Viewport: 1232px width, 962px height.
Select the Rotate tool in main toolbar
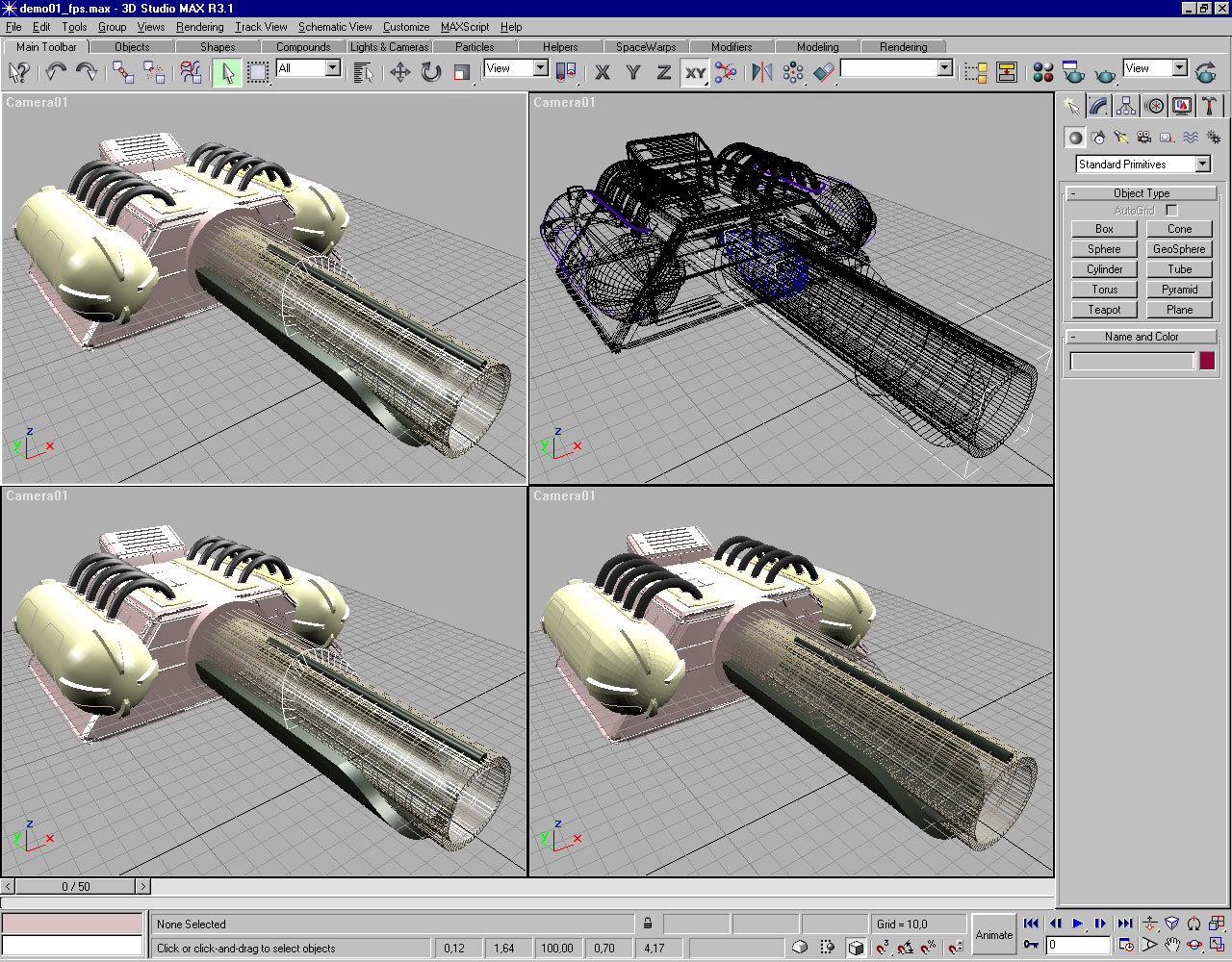431,72
